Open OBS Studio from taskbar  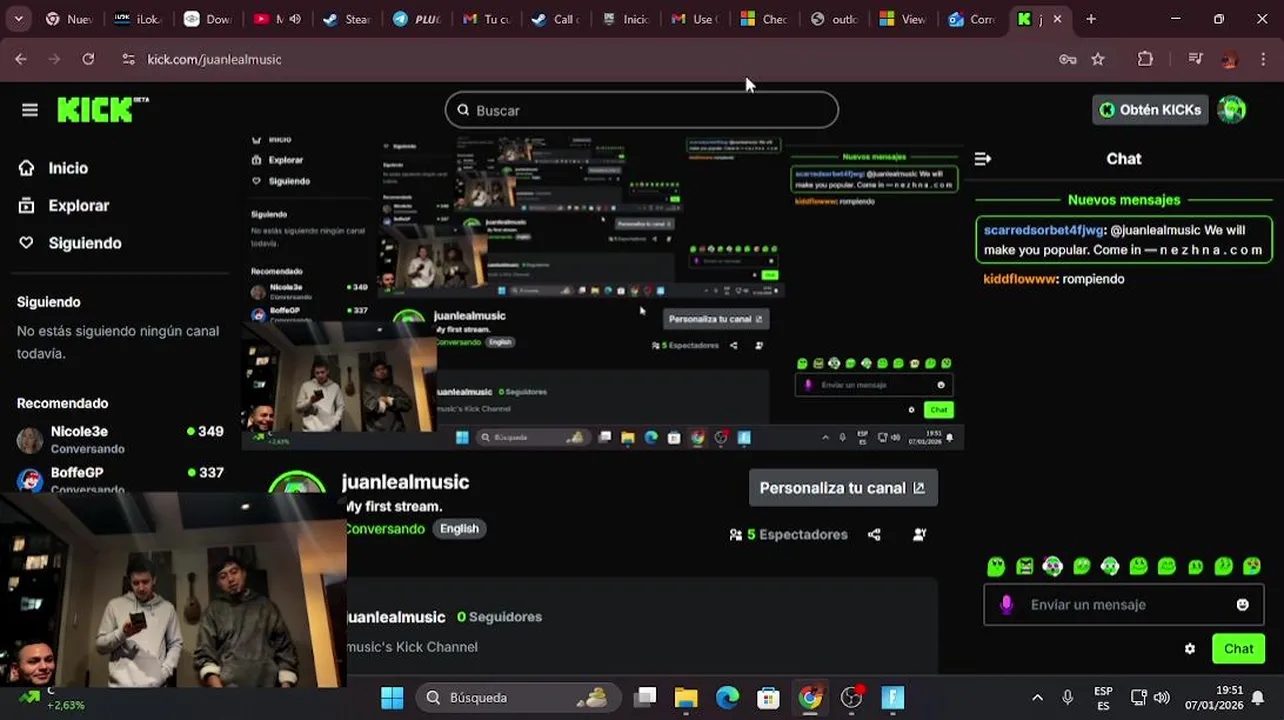[x=852, y=697]
